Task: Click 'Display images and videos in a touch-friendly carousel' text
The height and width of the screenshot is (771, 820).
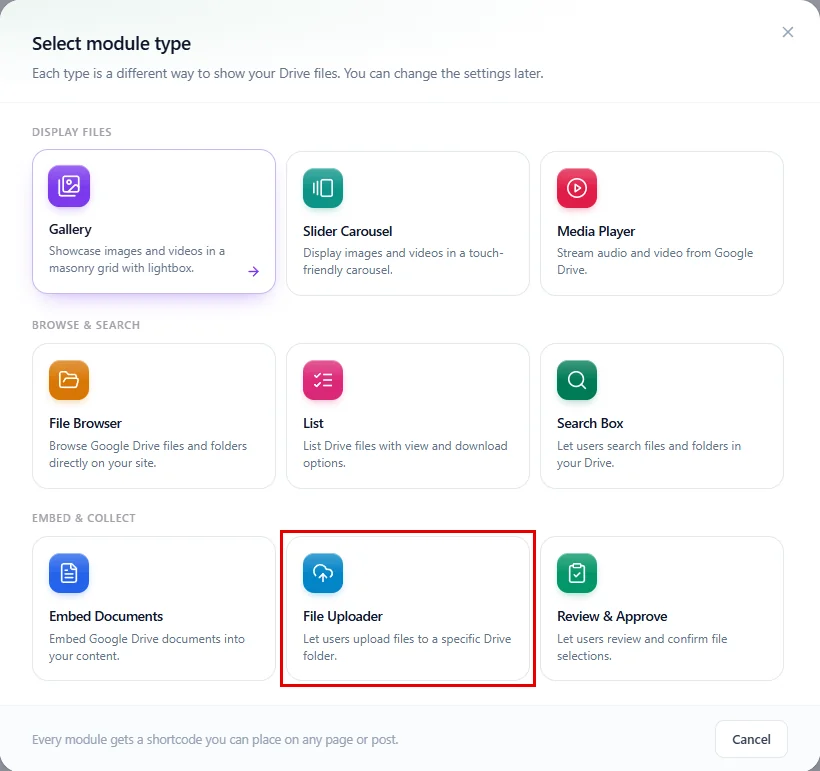Action: (x=403, y=262)
